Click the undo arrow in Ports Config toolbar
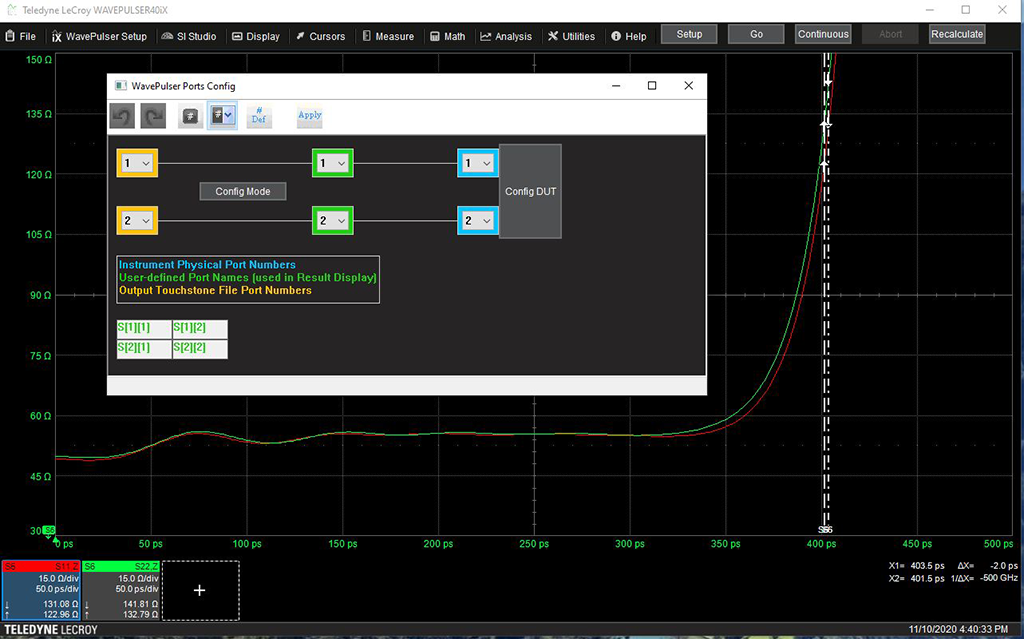The width and height of the screenshot is (1024, 639). click(122, 116)
